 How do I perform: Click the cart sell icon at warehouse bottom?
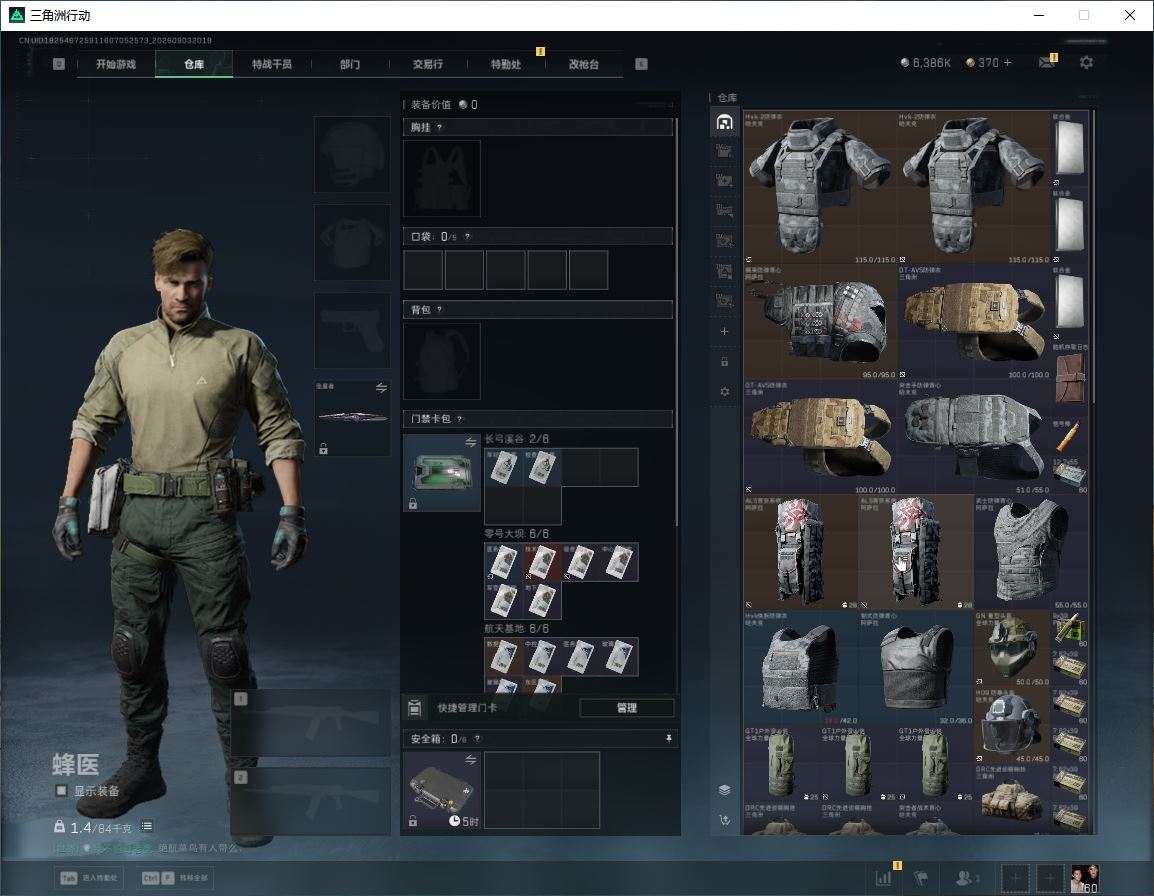point(724,820)
